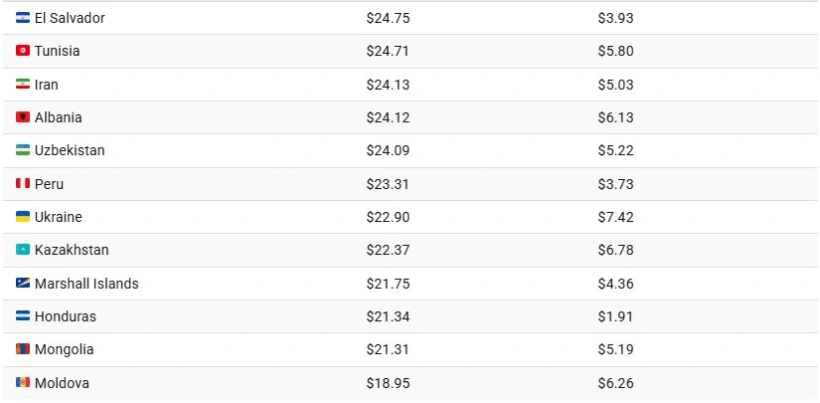This screenshot has width=820, height=403.
Task: Click the Kazakhstan flag icon
Action: click(23, 250)
